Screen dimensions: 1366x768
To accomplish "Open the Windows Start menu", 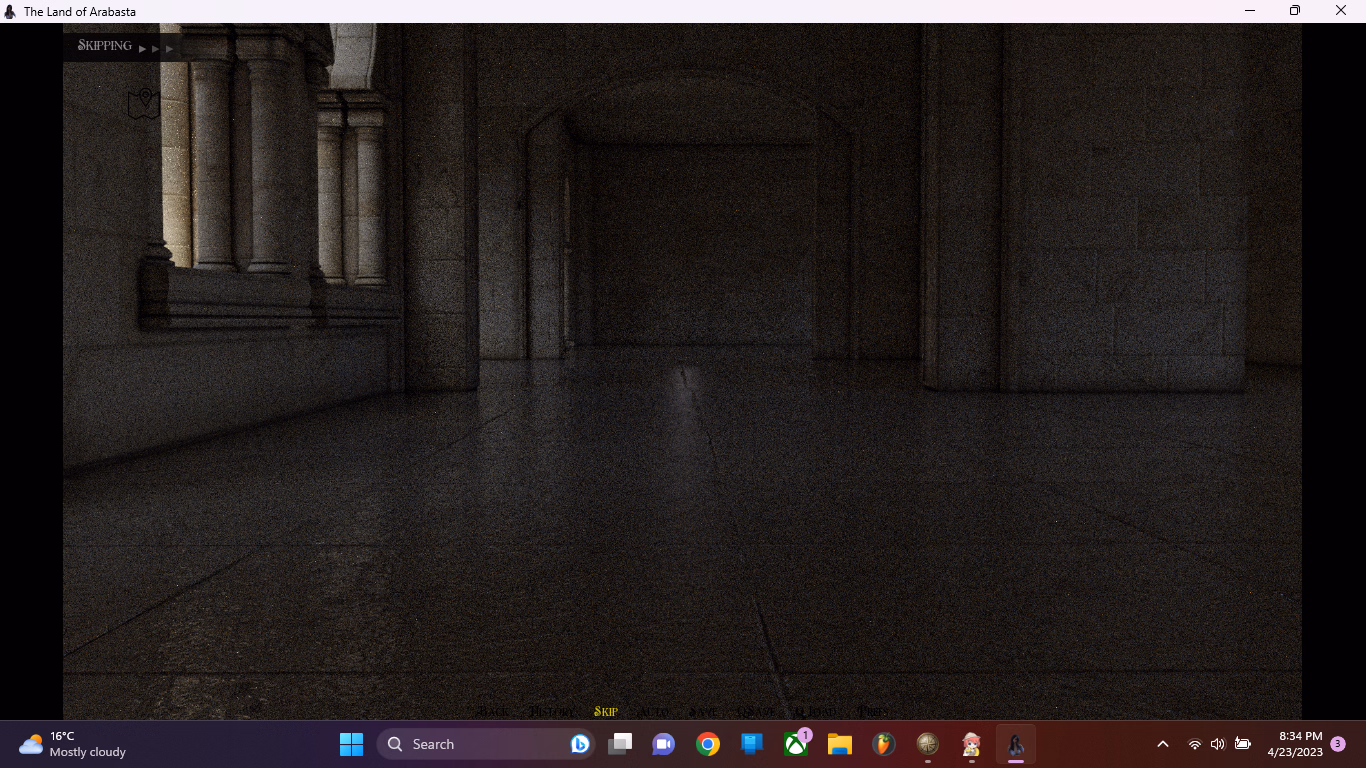I will click(351, 744).
